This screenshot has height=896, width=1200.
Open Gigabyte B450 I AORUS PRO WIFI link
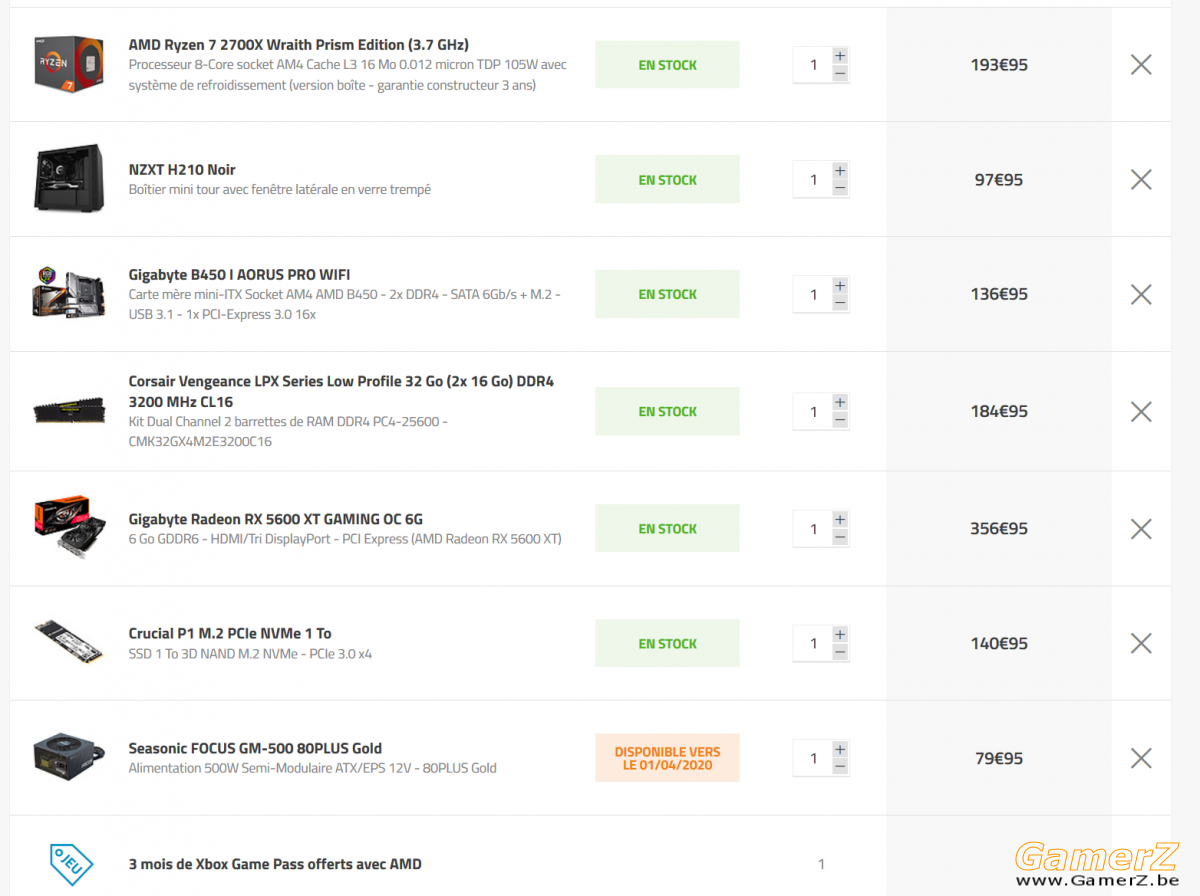tap(239, 275)
